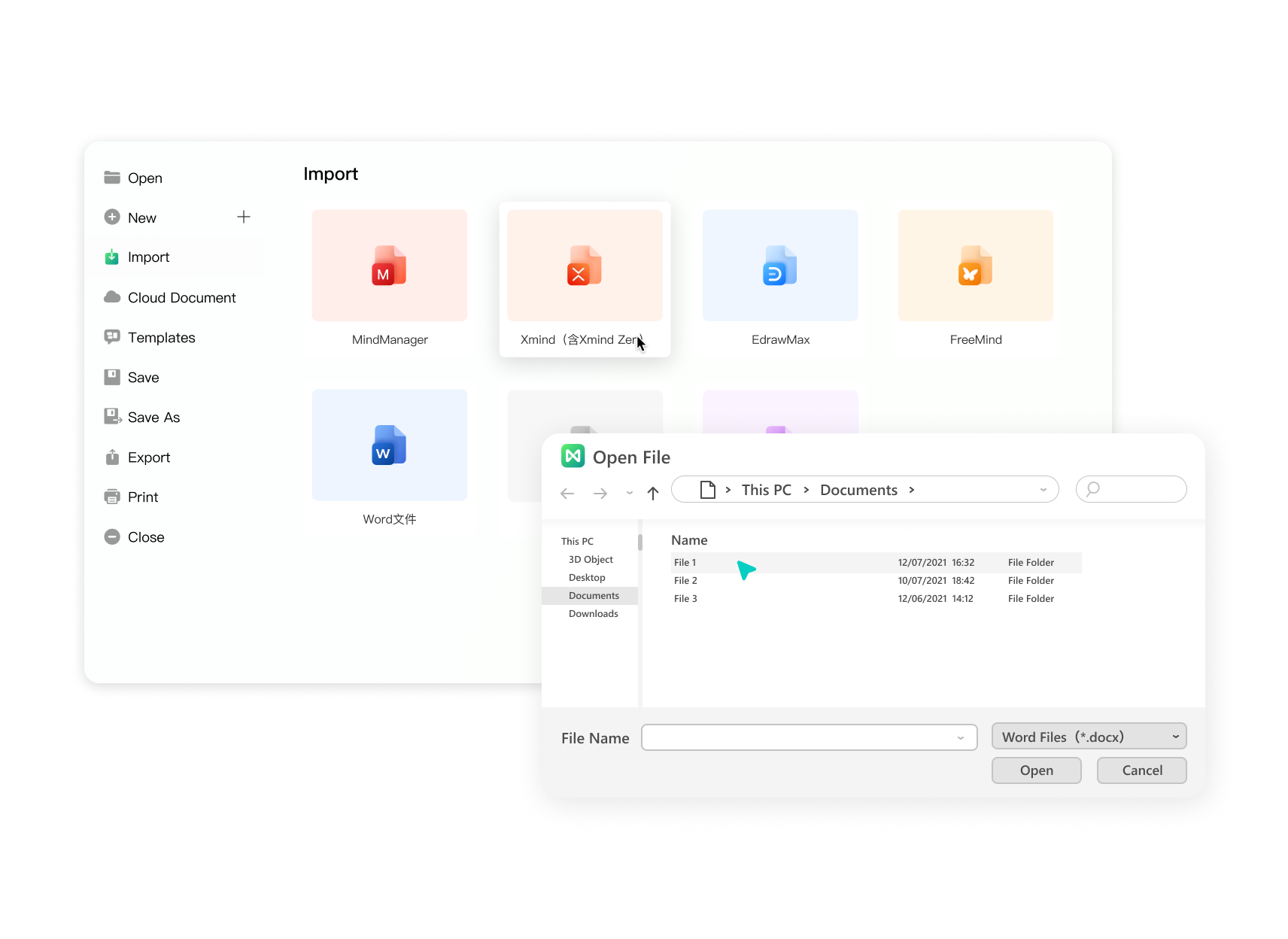Select the MindManager import icon
Image resolution: width=1288 pixels, height=939 pixels.
(x=389, y=266)
